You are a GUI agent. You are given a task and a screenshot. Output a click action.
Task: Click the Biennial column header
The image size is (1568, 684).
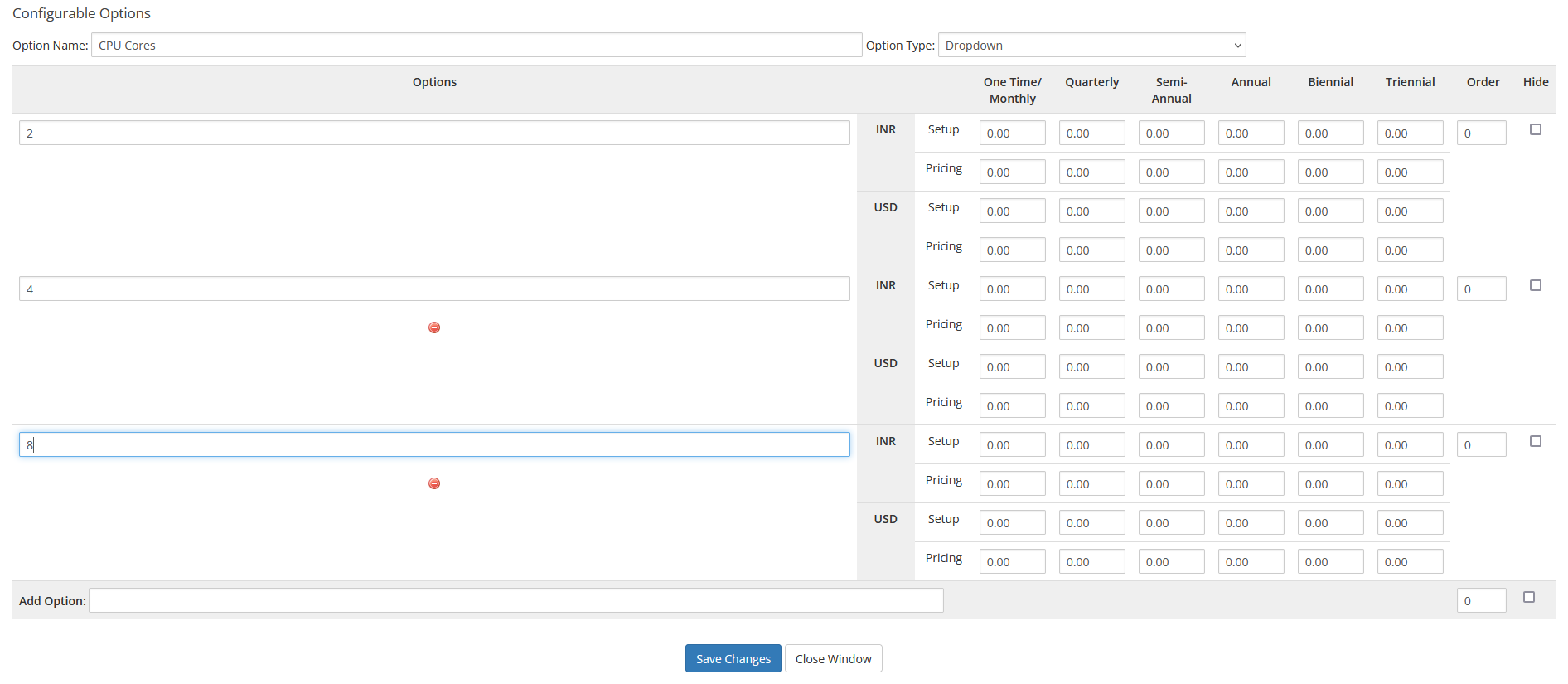(1331, 81)
